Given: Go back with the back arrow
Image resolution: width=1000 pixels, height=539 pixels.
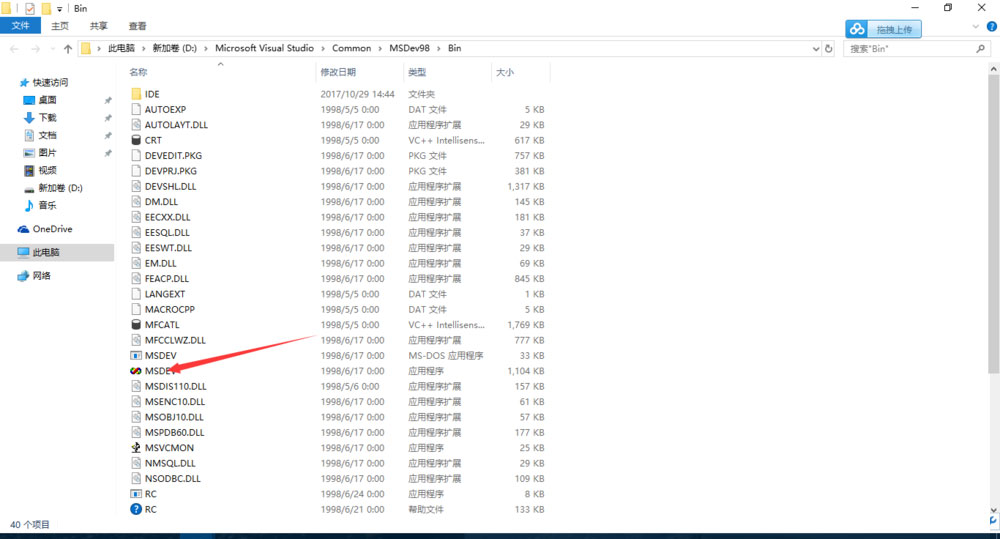Looking at the screenshot, I should [14, 48].
